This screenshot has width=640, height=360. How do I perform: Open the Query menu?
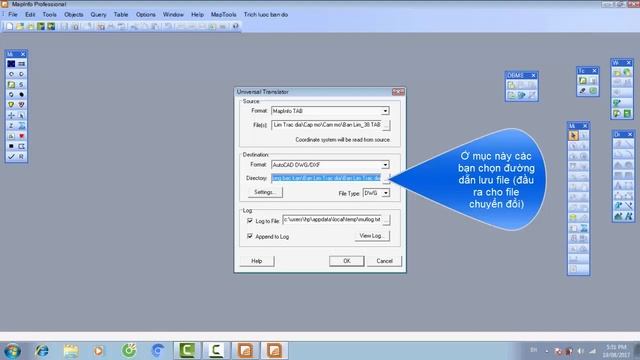pos(98,14)
